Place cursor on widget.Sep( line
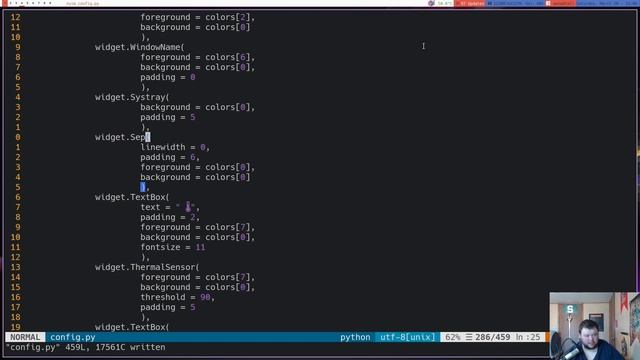This screenshot has width=640, height=360. click(122, 137)
